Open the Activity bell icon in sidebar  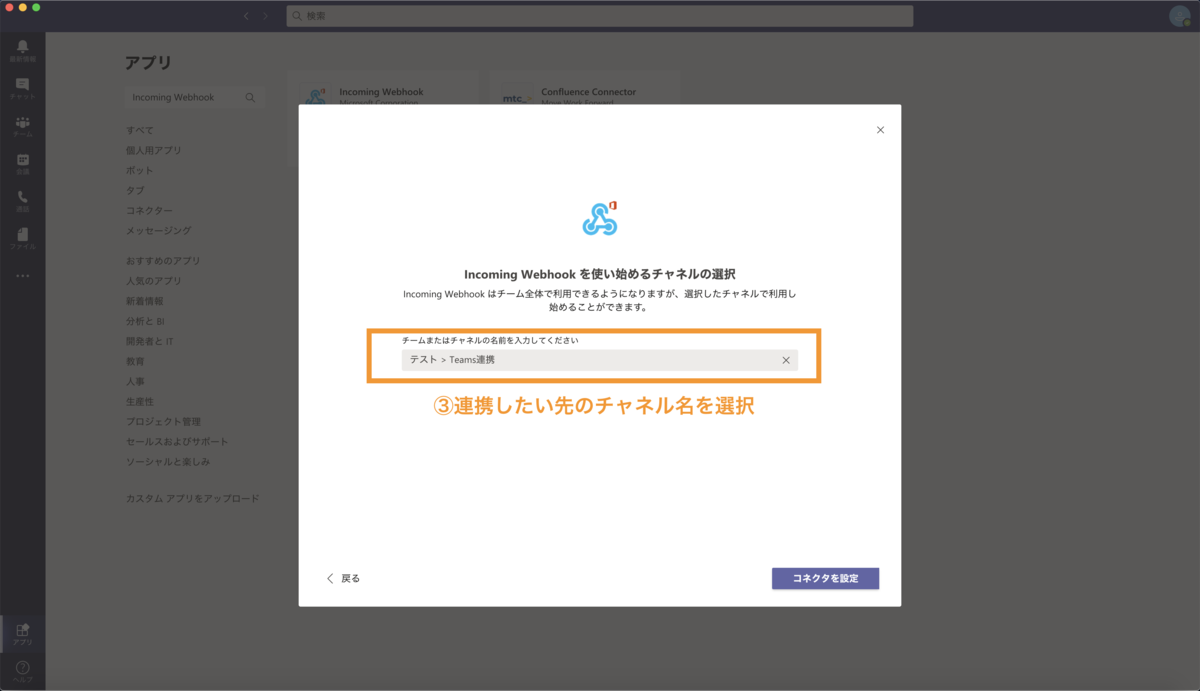click(22, 51)
